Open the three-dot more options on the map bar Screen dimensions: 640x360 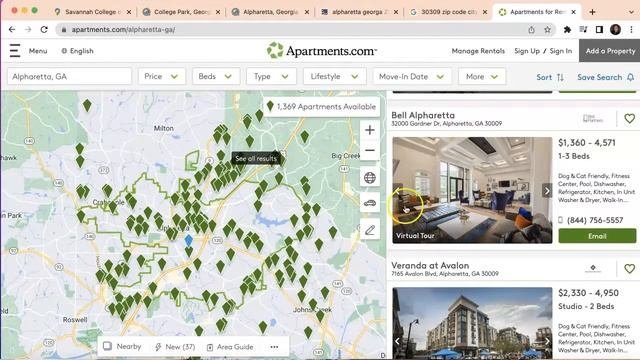tap(274, 347)
